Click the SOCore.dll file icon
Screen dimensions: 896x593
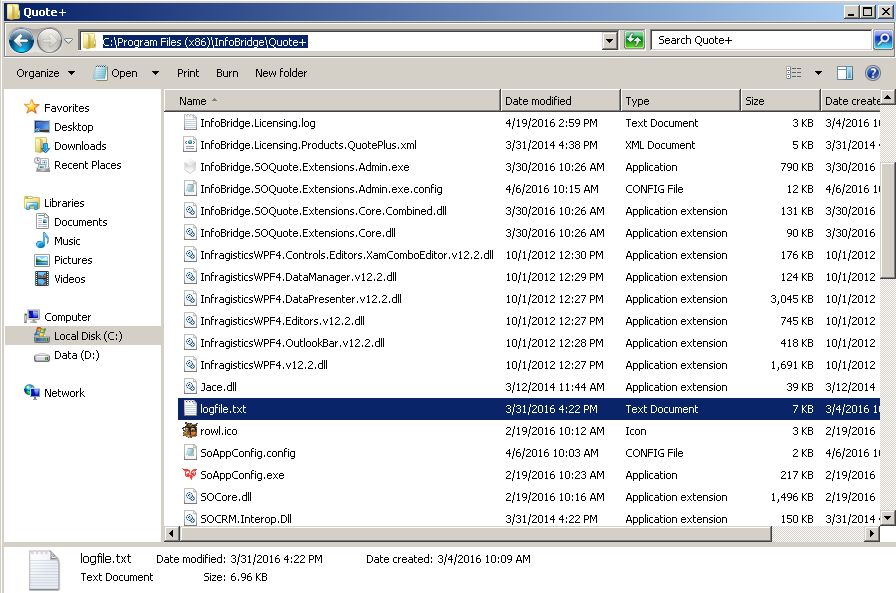(x=190, y=496)
